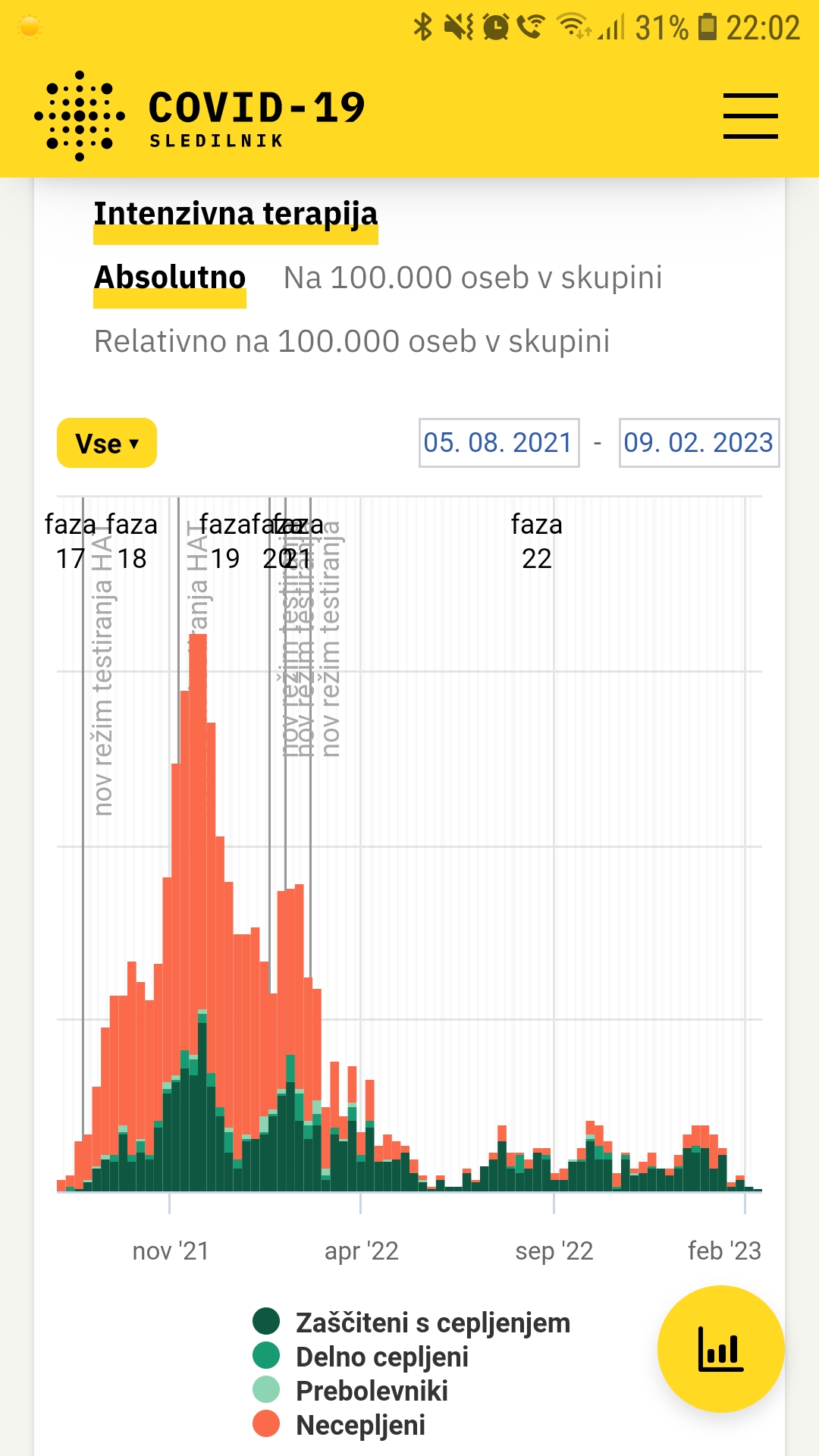Select the Absolutno tab
This screenshot has width=819, height=1456.
point(170,278)
